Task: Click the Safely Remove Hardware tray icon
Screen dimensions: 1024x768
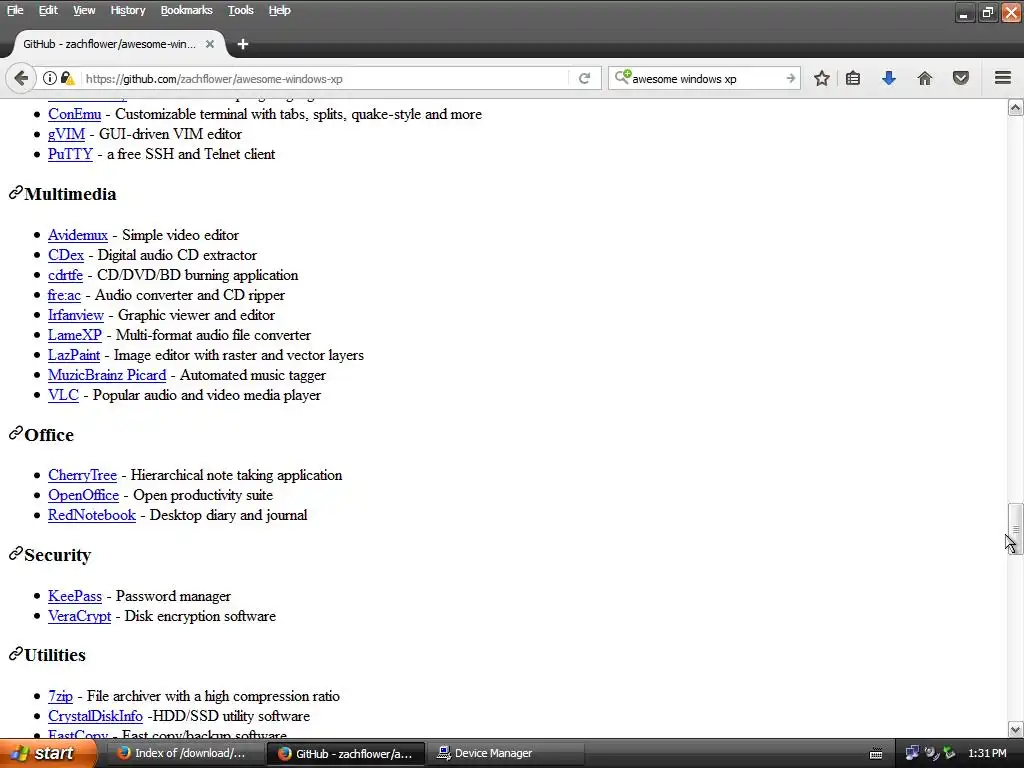Action: pyautogui.click(x=949, y=753)
